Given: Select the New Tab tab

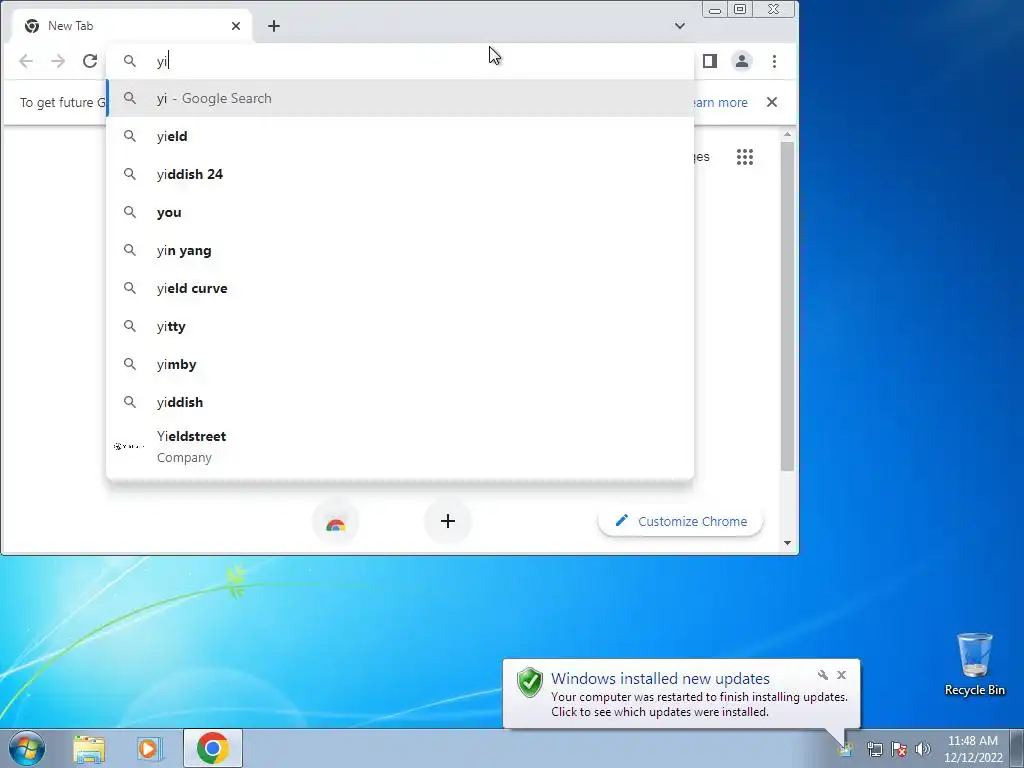Looking at the screenshot, I should [x=133, y=26].
